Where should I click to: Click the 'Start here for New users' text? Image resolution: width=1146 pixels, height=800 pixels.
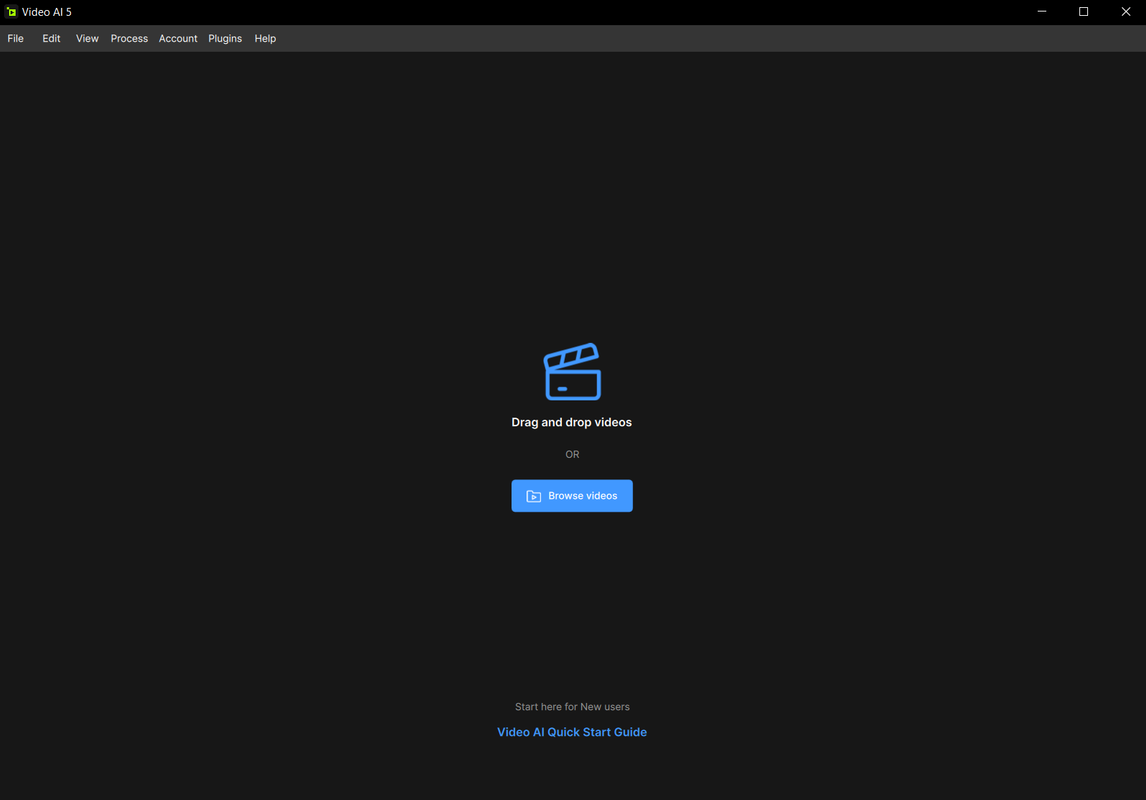572,706
